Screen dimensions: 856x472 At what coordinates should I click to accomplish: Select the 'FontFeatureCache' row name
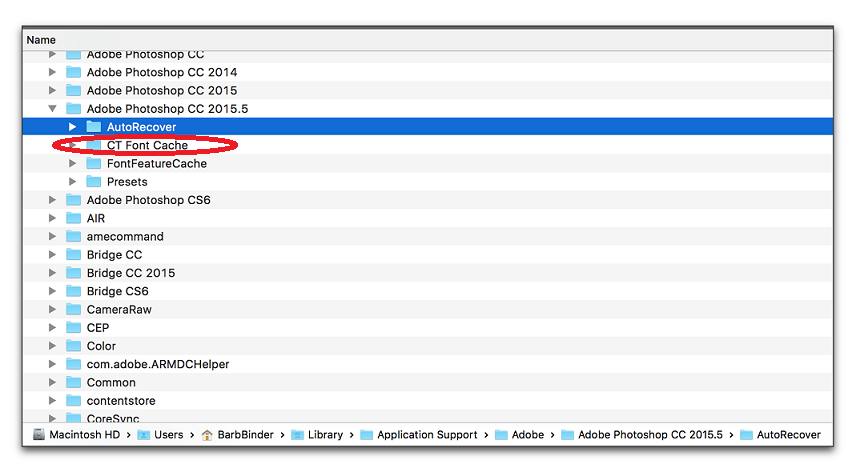click(x=157, y=163)
